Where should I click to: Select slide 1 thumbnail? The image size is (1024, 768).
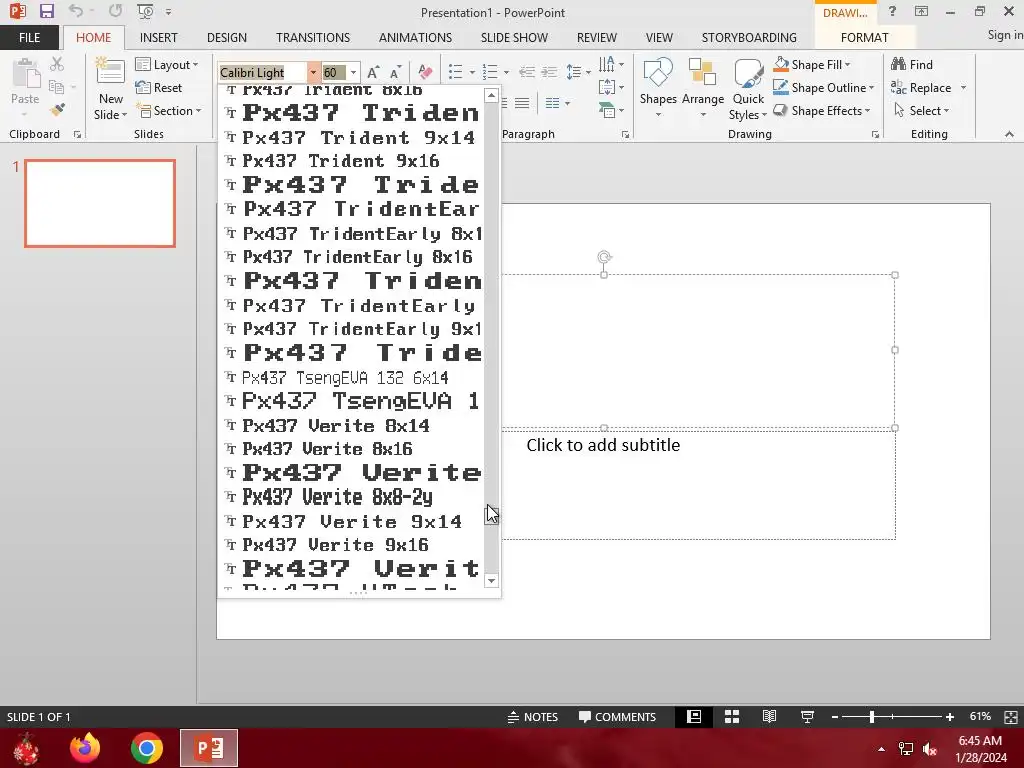(x=100, y=203)
